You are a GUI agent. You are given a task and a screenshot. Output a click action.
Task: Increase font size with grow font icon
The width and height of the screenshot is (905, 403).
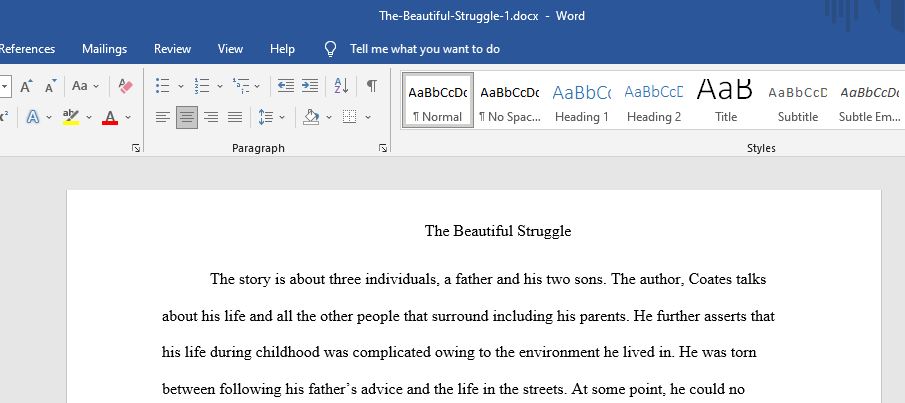tap(27, 87)
